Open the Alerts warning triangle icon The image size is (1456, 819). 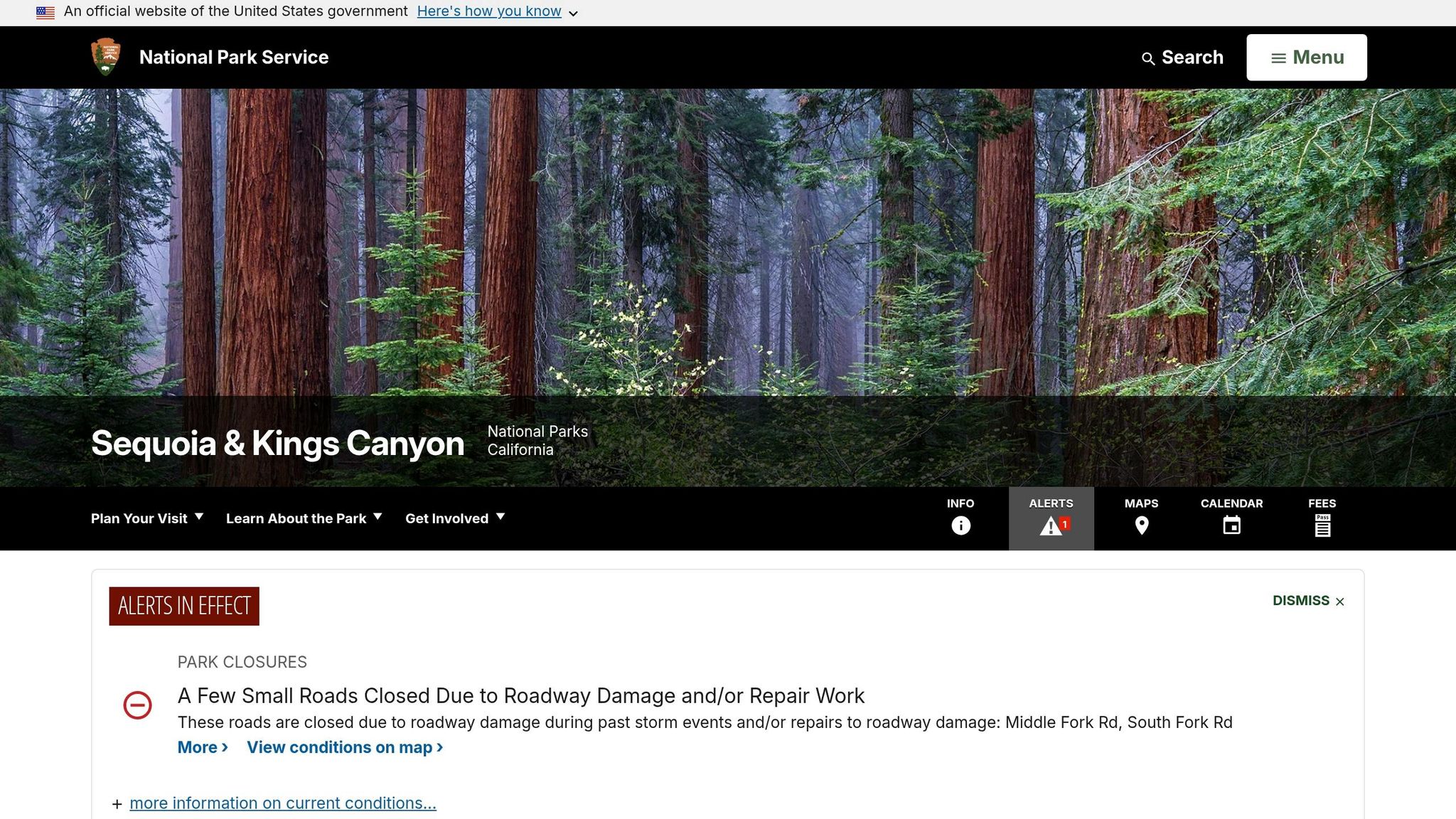coord(1051,526)
